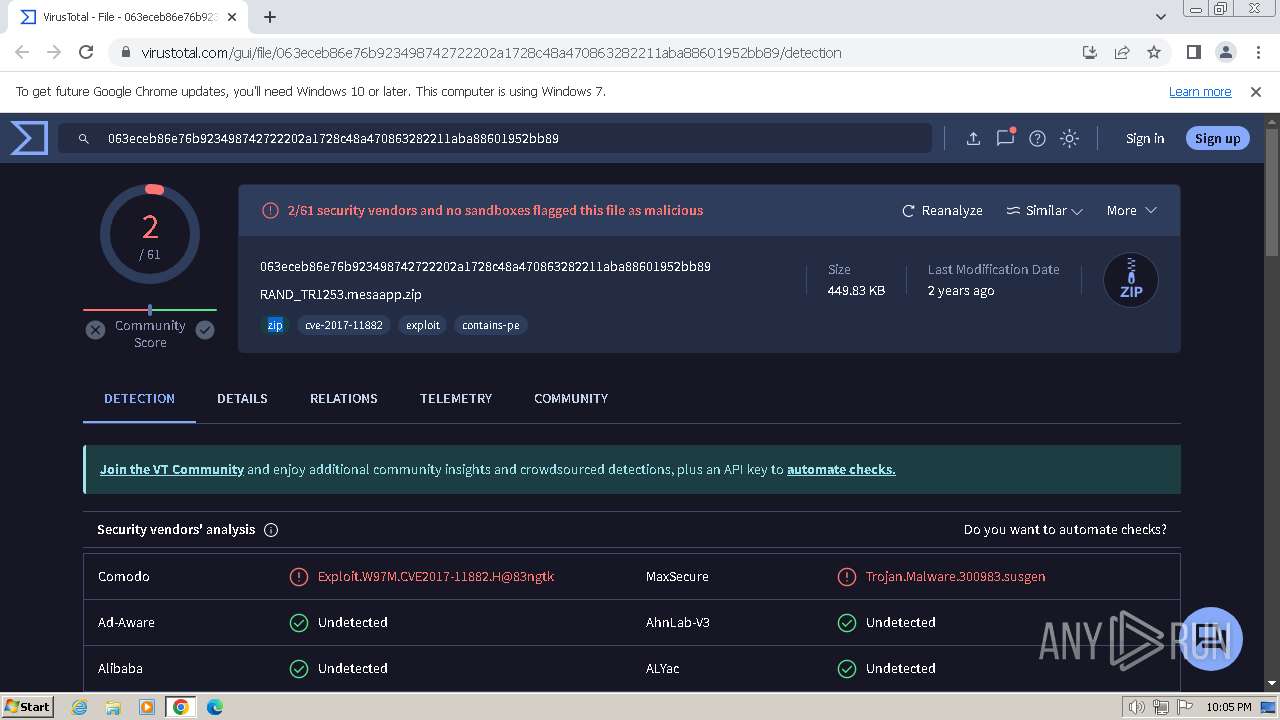Click the Chrome forward arrow
This screenshot has width=1280, height=720.
pos(54,53)
